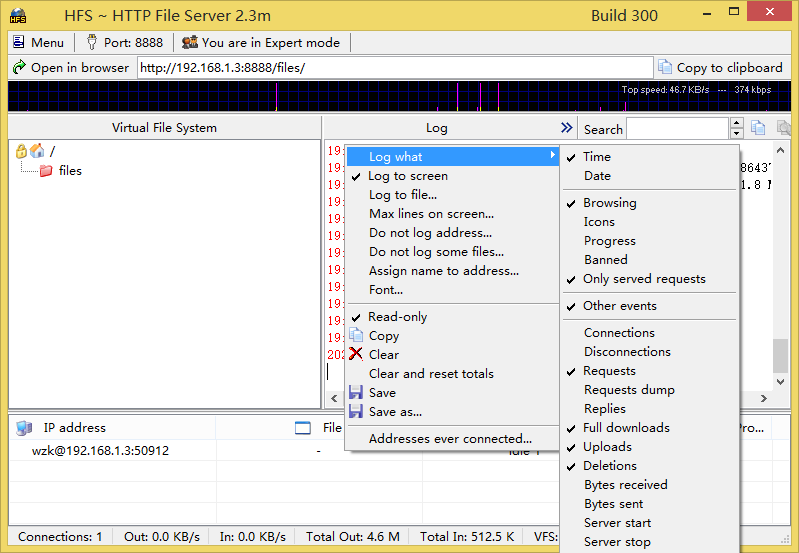Choose Clear and reset totals

tap(452, 374)
